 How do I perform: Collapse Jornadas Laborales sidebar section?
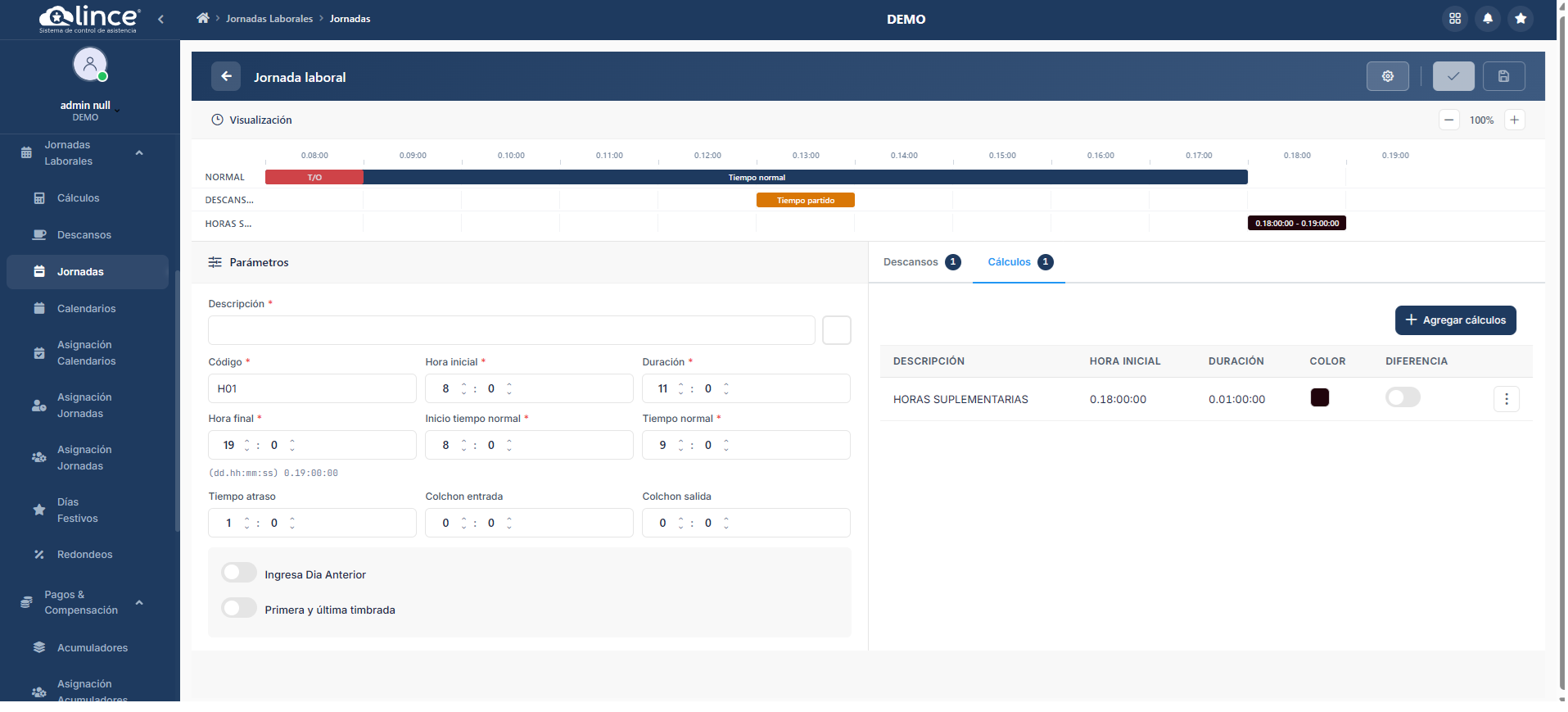click(139, 153)
